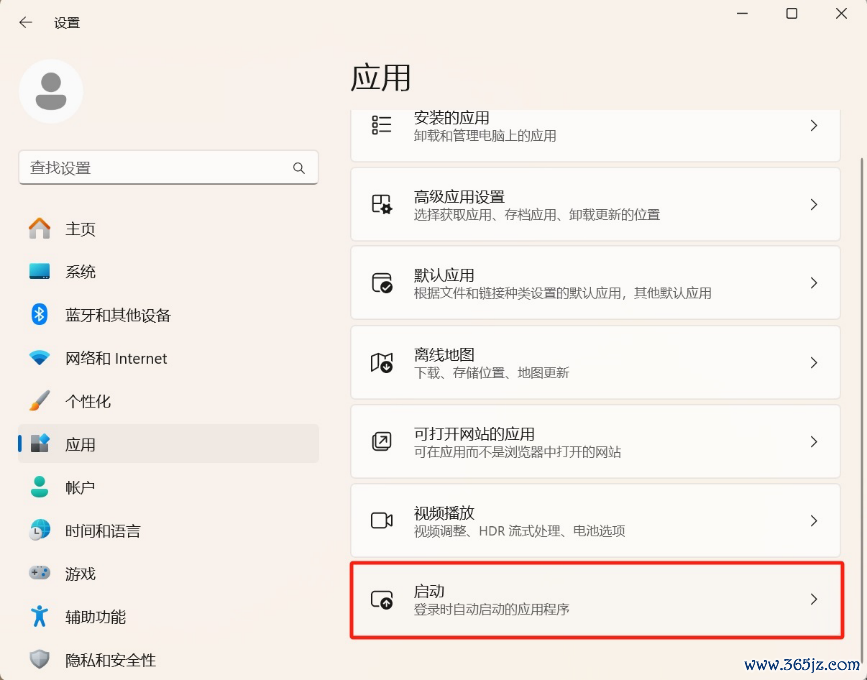
Task: Expand 安装的应用 via its chevron
Action: [x=813, y=126]
